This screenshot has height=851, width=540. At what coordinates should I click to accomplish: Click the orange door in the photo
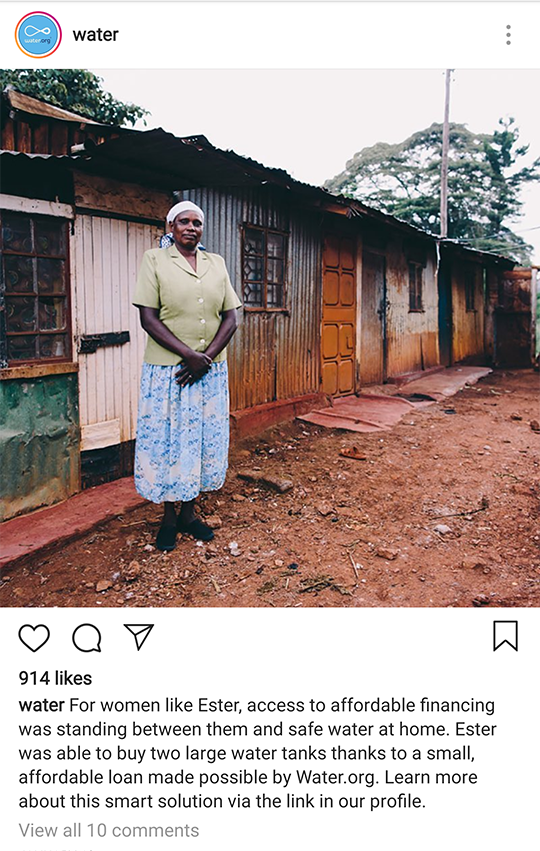tap(339, 315)
